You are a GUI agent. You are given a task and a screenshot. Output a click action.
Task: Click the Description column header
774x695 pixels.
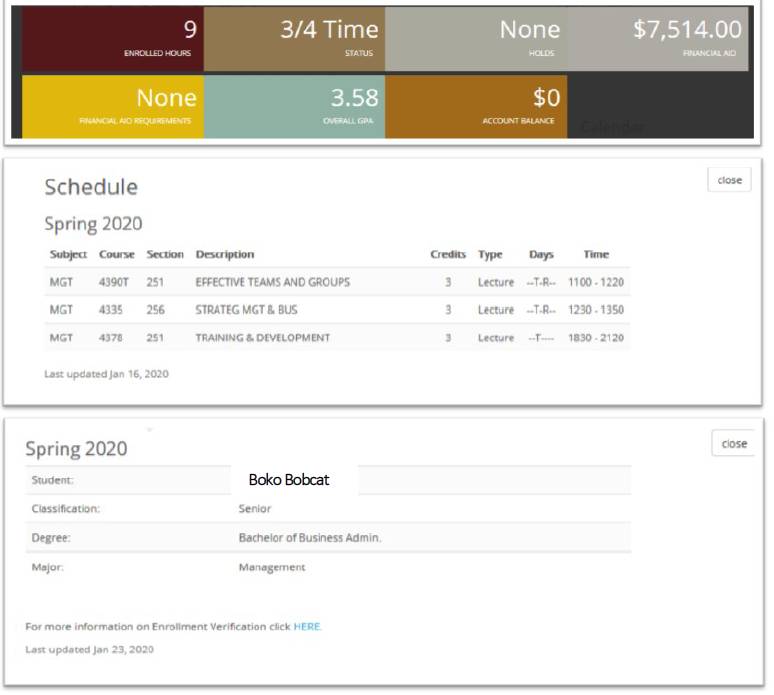(225, 254)
